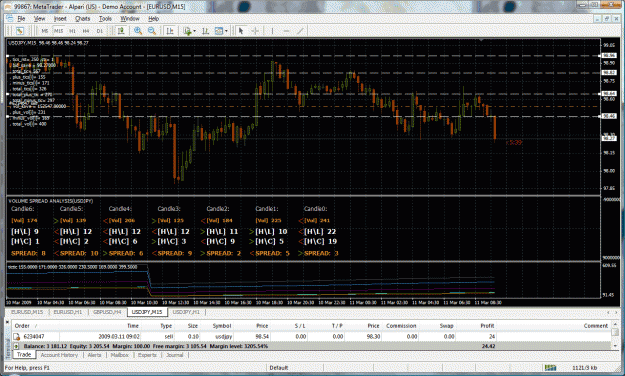Click the Default profile in status bar
Viewport: 625px width, 376px height.
pyautogui.click(x=279, y=368)
